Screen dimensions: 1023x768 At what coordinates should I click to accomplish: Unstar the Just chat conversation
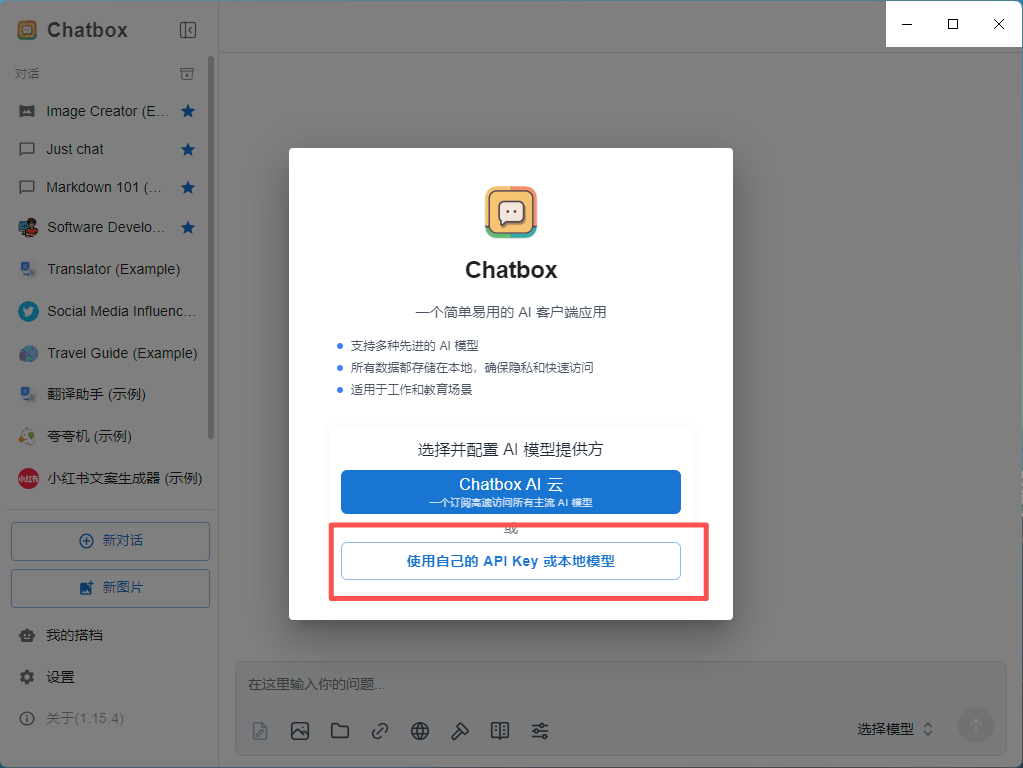188,149
